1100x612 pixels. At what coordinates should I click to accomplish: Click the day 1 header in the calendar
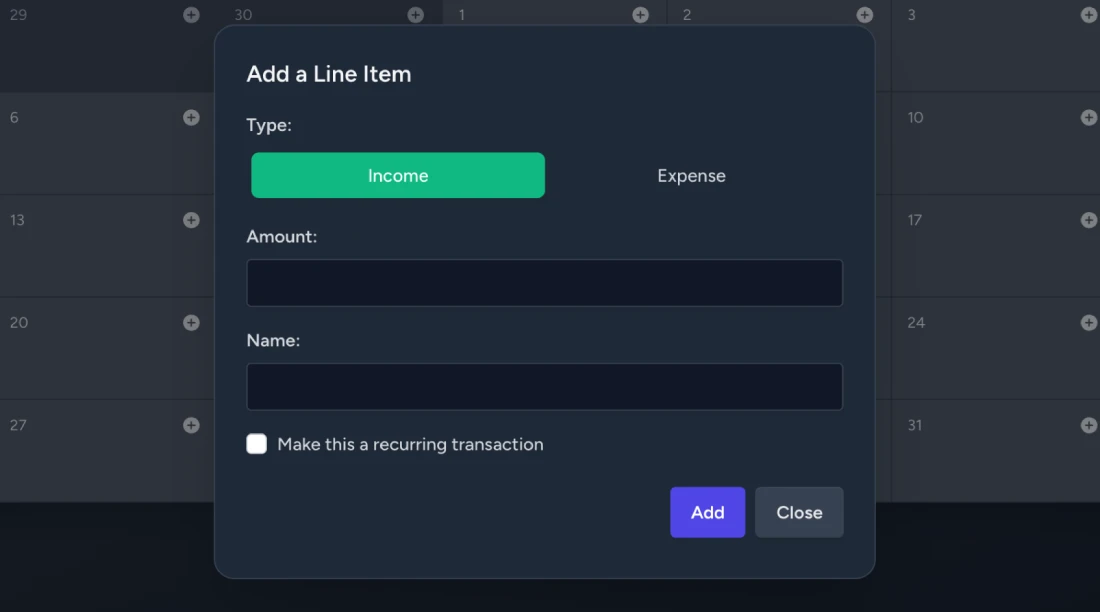pos(461,14)
